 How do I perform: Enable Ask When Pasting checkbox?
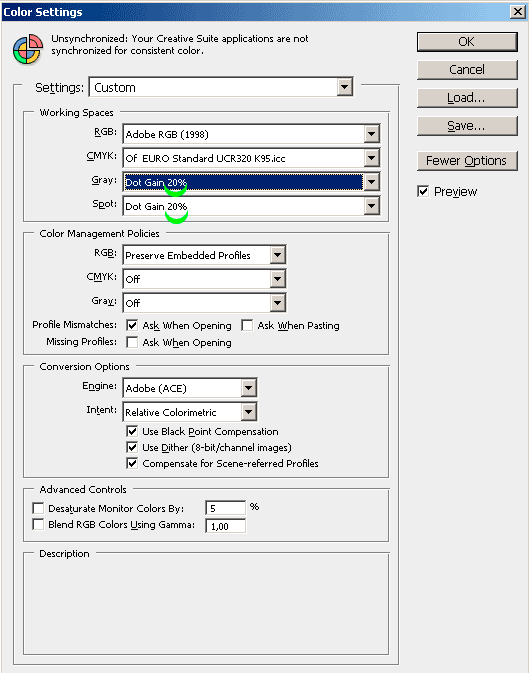pos(247,325)
